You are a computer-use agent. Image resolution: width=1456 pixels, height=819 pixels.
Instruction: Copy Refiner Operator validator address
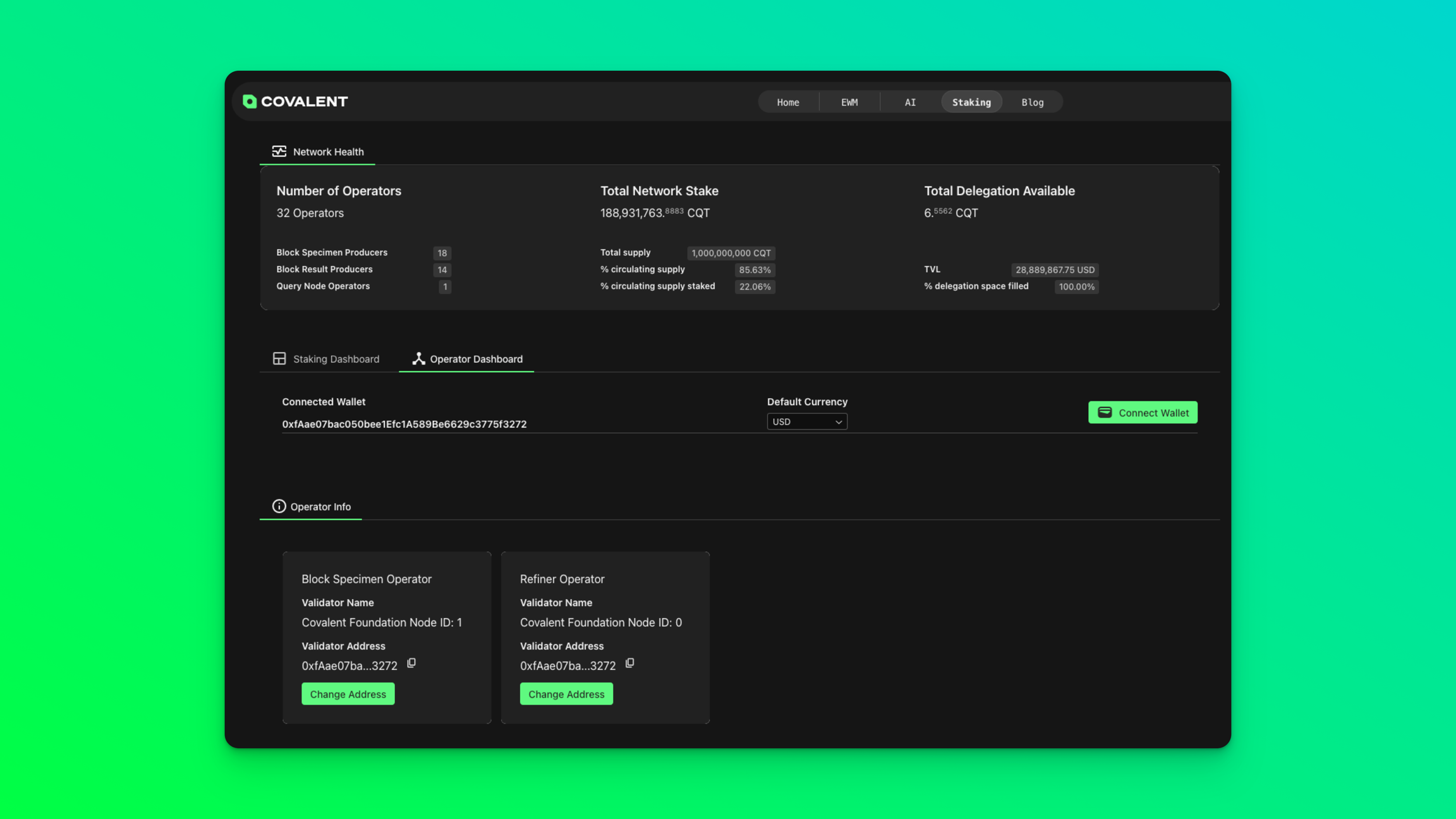(x=629, y=663)
